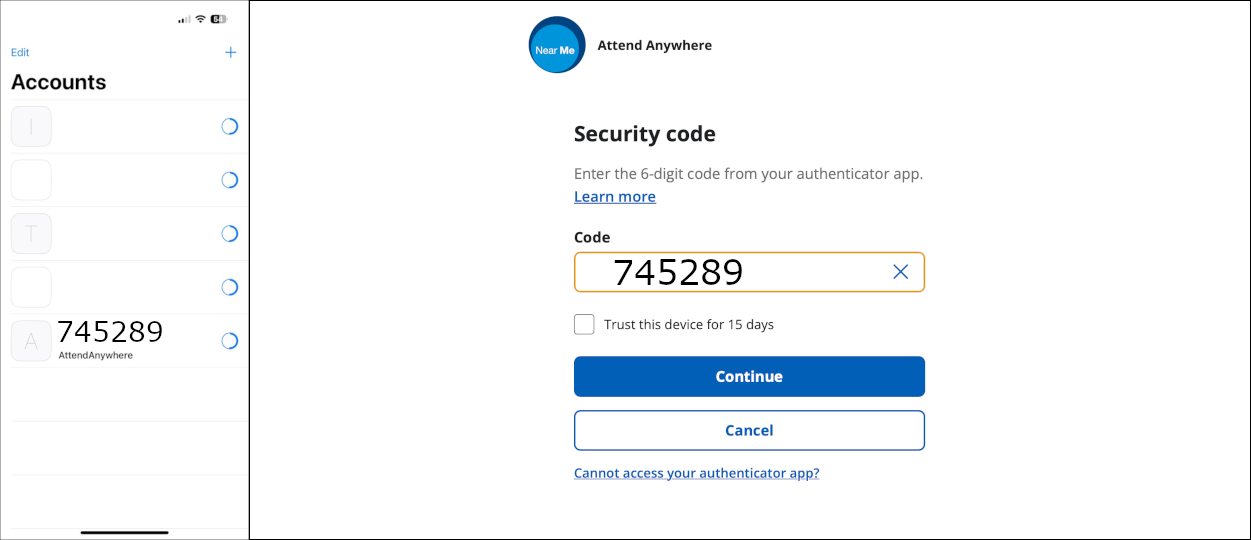This screenshot has width=1251, height=540.
Task: Click the Near Me logo
Action: point(557,45)
